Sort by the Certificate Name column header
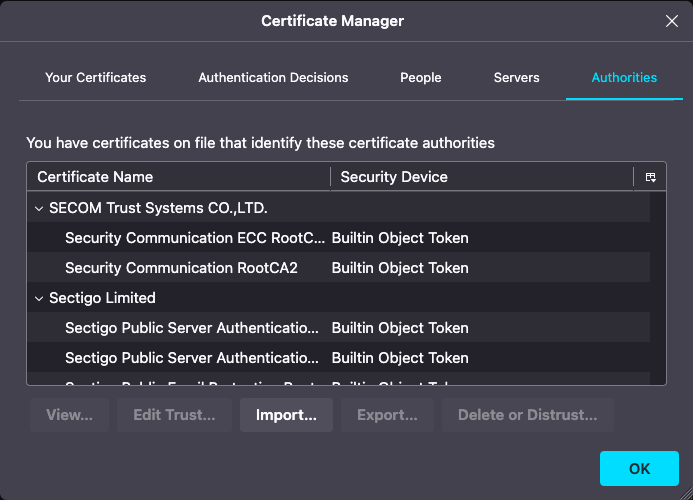Image resolution: width=693 pixels, height=500 pixels. pos(180,177)
